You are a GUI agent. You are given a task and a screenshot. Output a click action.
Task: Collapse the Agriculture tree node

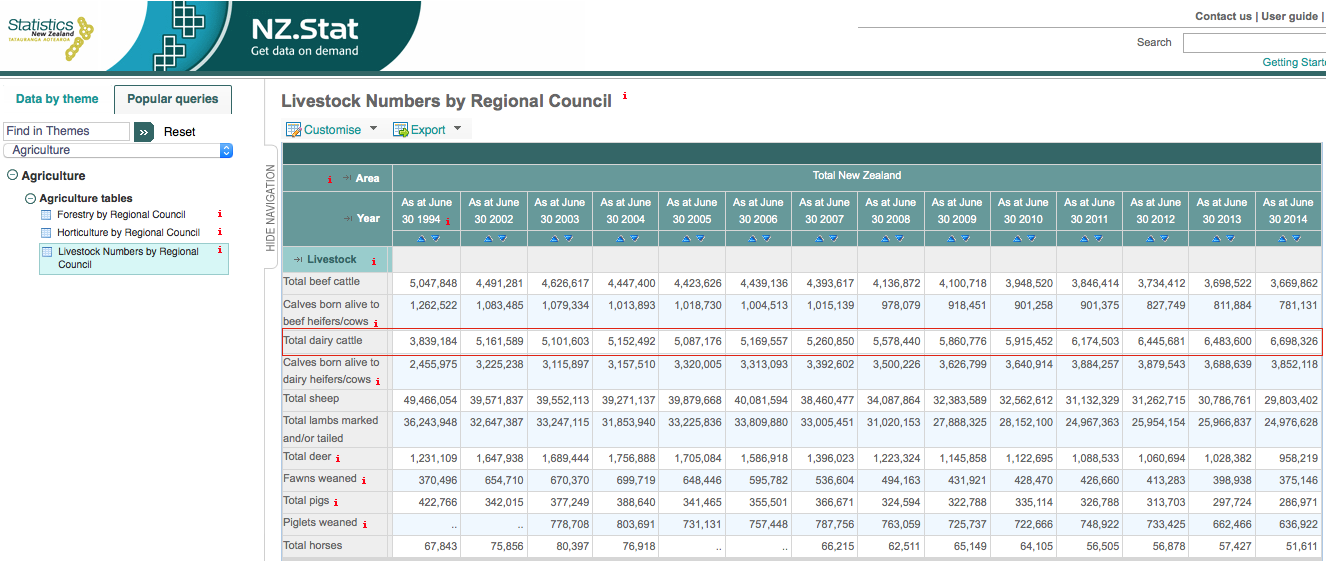pos(12,176)
